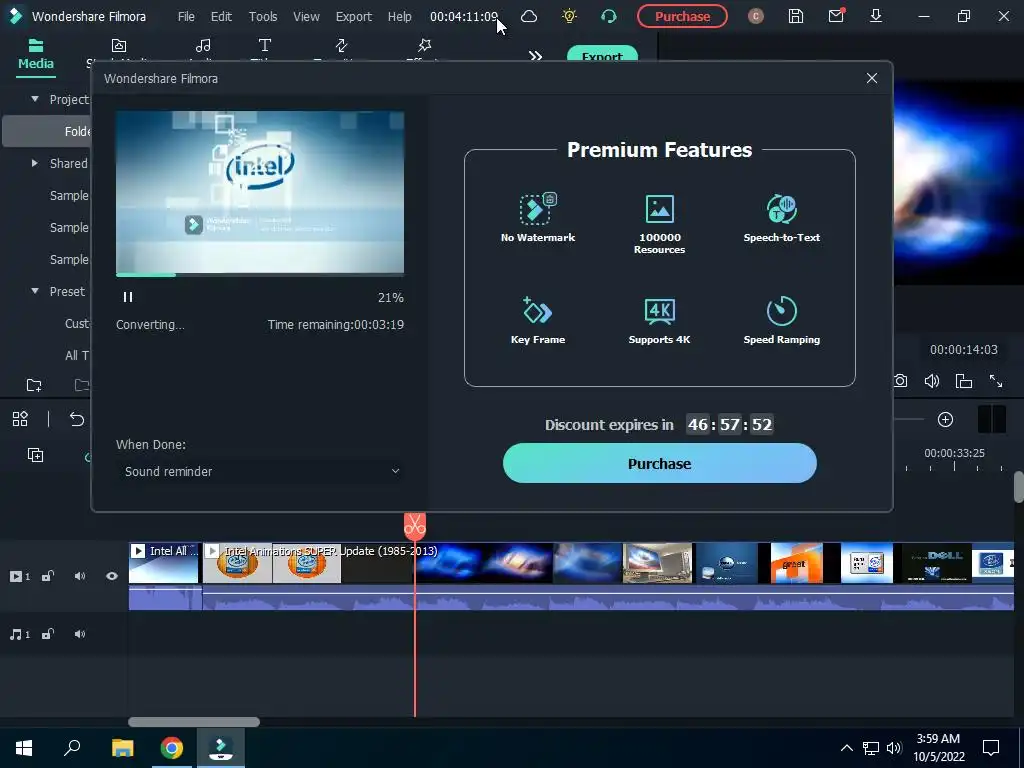Click the download center arrow icon
The height and width of the screenshot is (768, 1024).
click(x=876, y=16)
